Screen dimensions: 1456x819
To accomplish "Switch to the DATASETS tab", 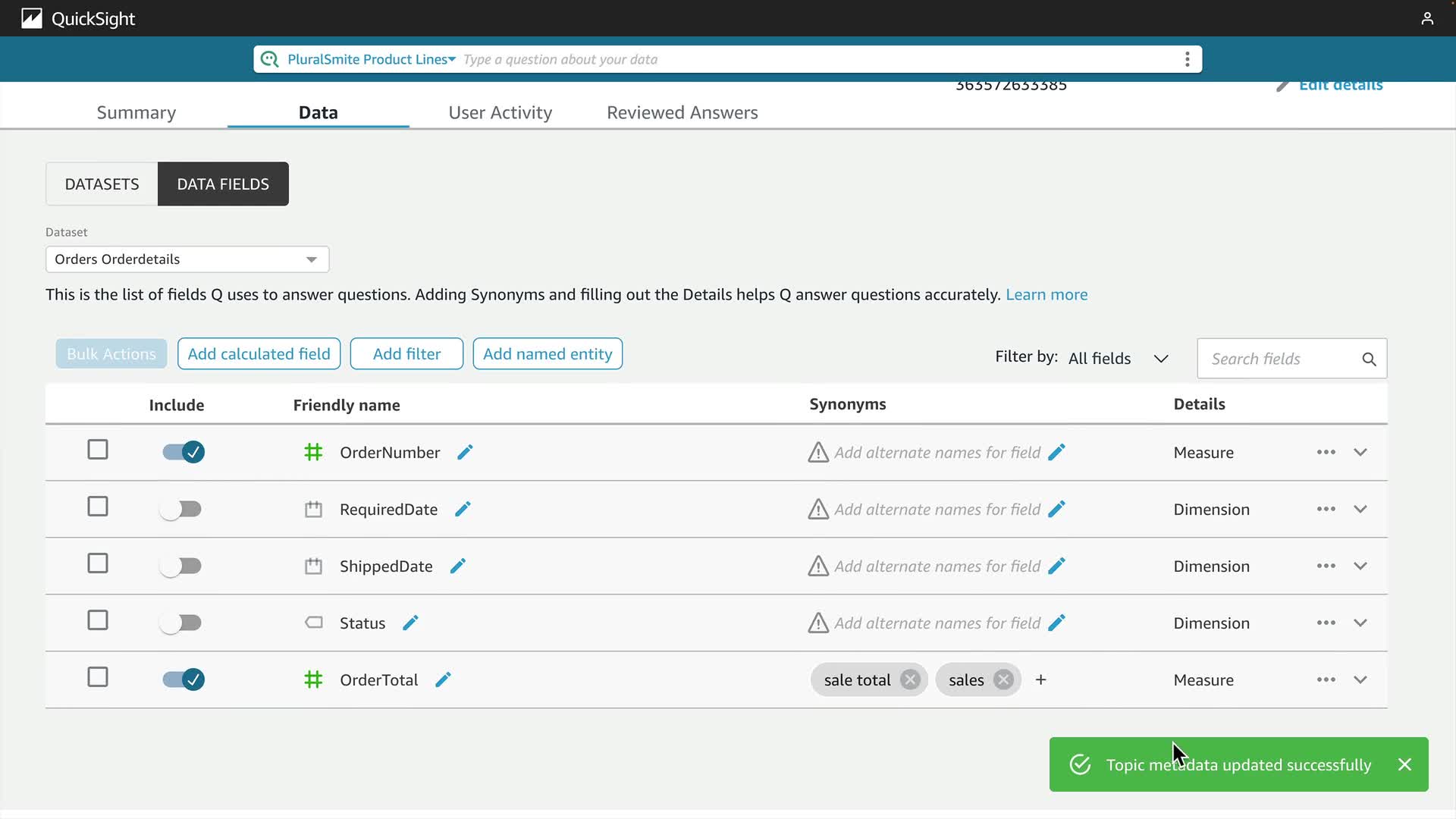I will 102,184.
